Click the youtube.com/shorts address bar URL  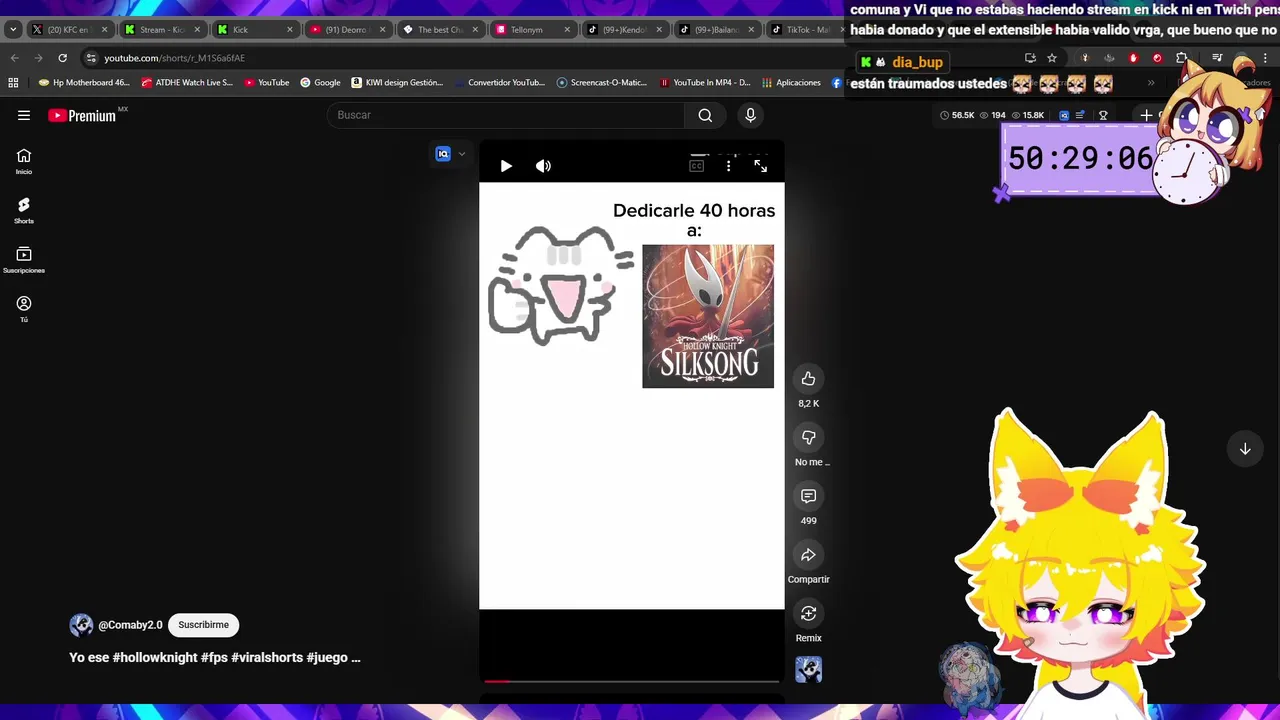point(175,58)
